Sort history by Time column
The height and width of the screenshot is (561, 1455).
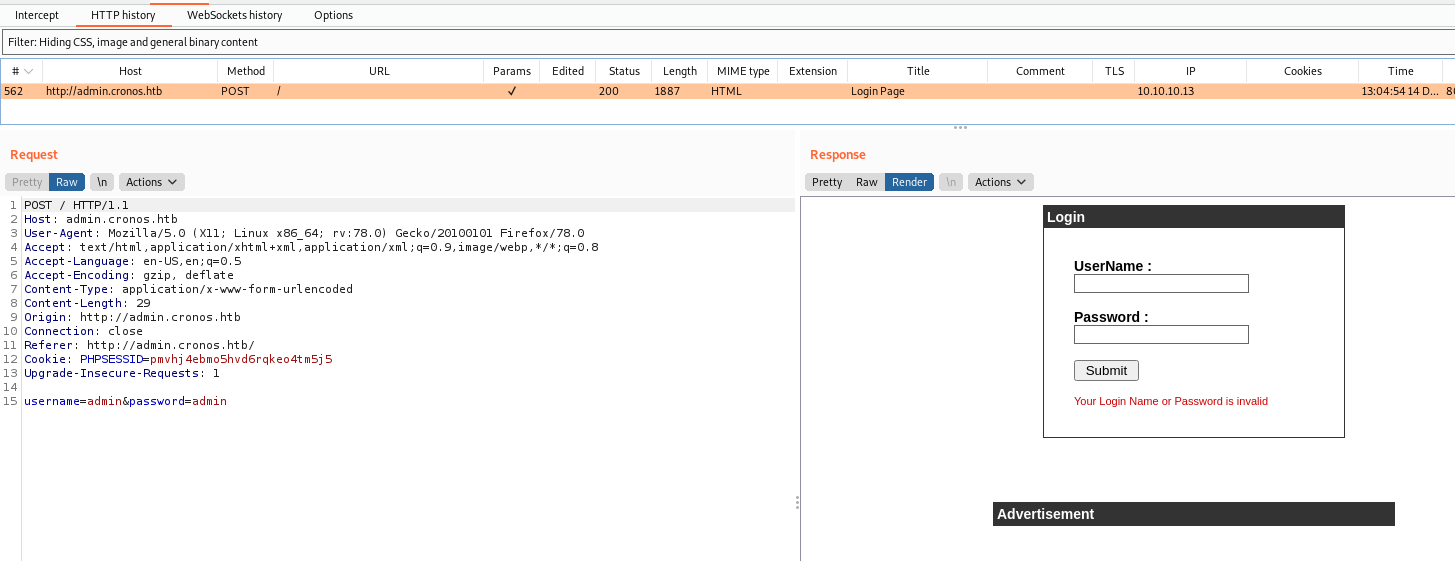pyautogui.click(x=1401, y=71)
